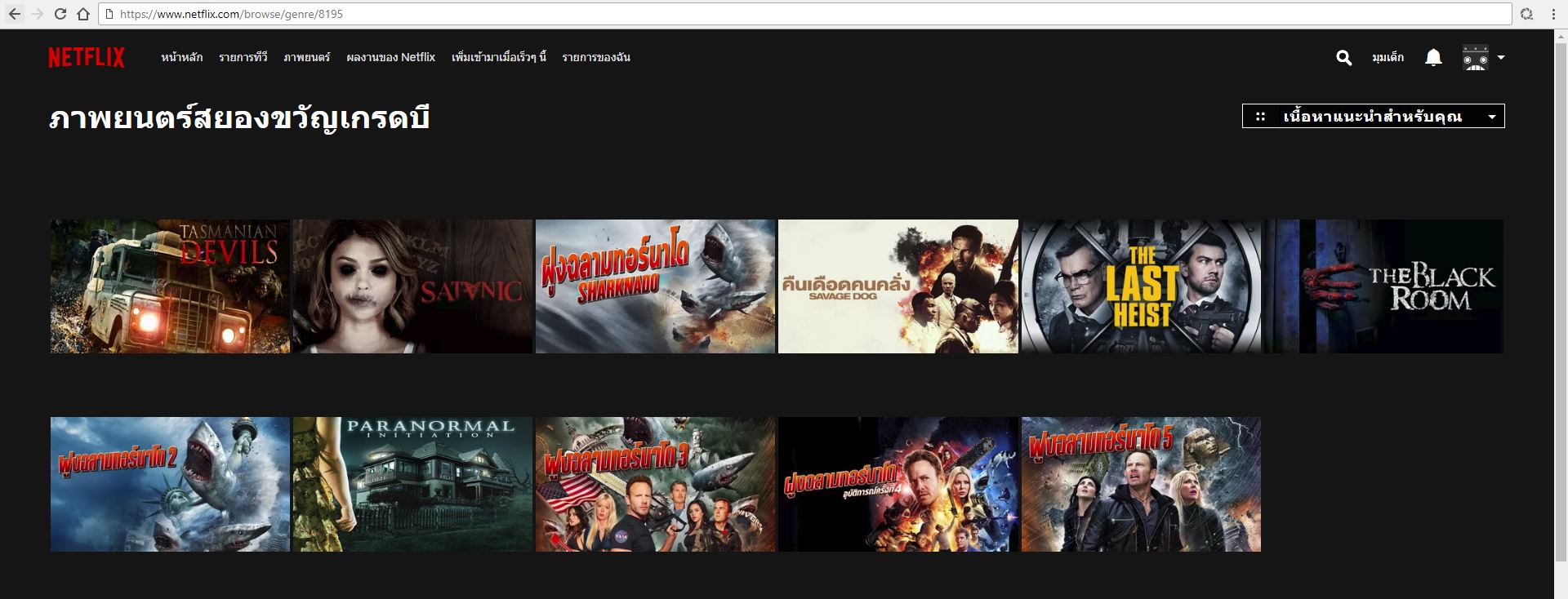The width and height of the screenshot is (1568, 599).
Task: Open Sharknado 2 movie thumbnail
Action: tap(170, 485)
